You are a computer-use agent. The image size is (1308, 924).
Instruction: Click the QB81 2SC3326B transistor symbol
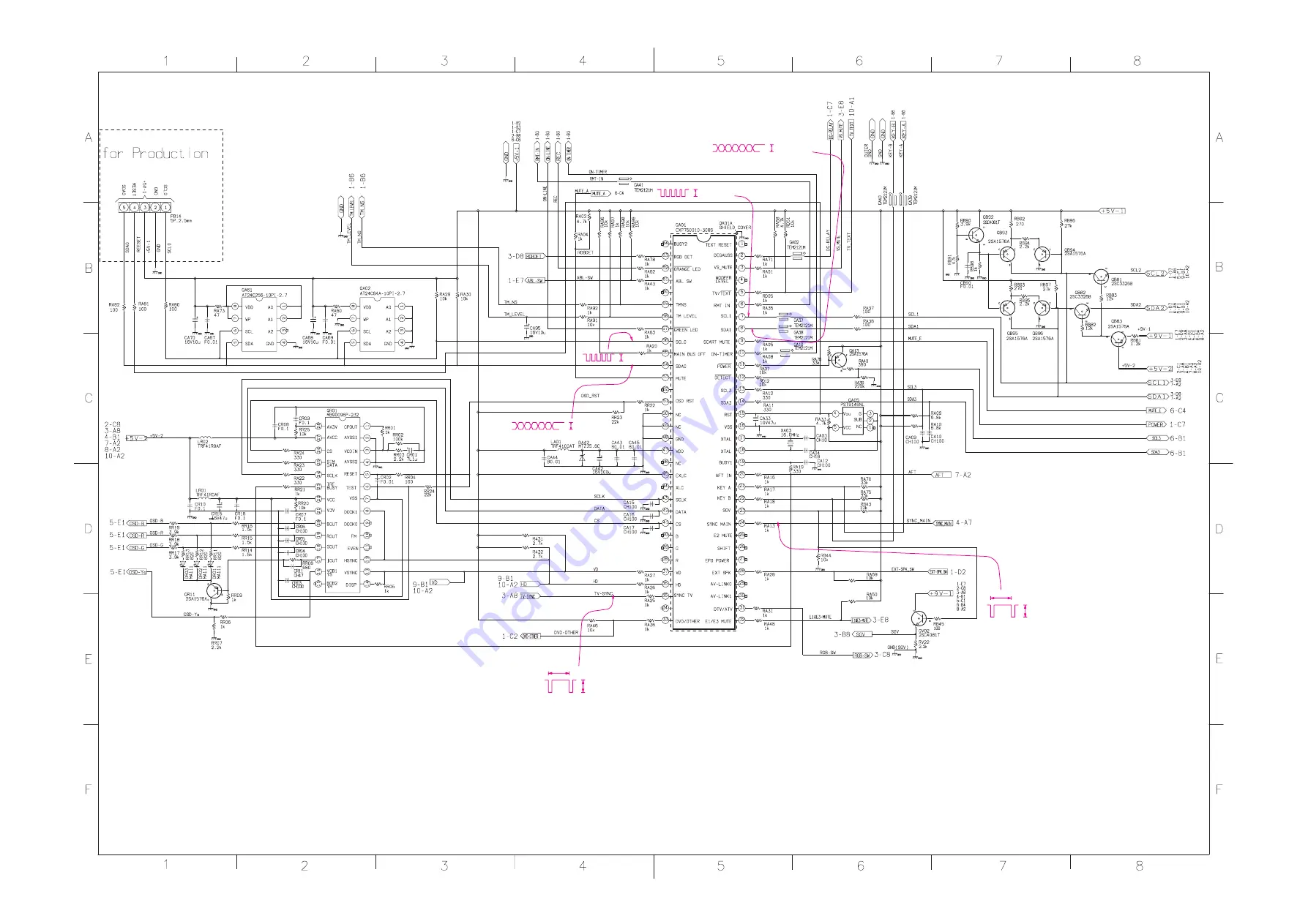(1101, 277)
